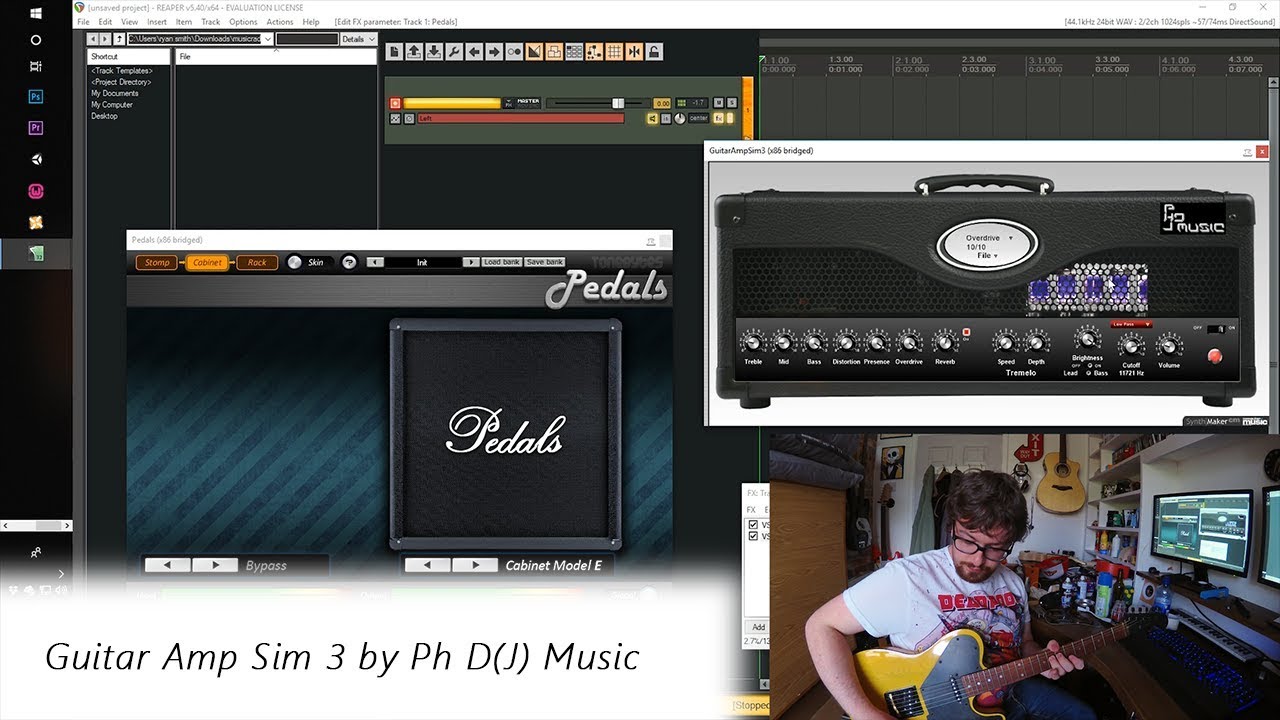The image size is (1280, 720).
Task: Click the Open project (upload arrow) toolbar icon
Action: pos(414,52)
